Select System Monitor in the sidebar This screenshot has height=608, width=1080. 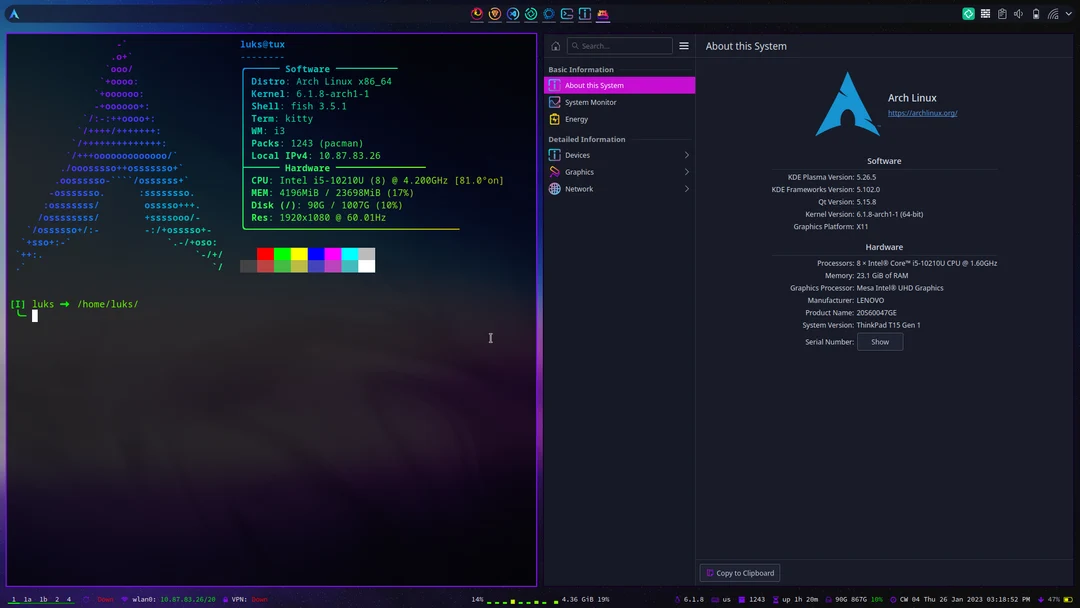click(x=590, y=101)
